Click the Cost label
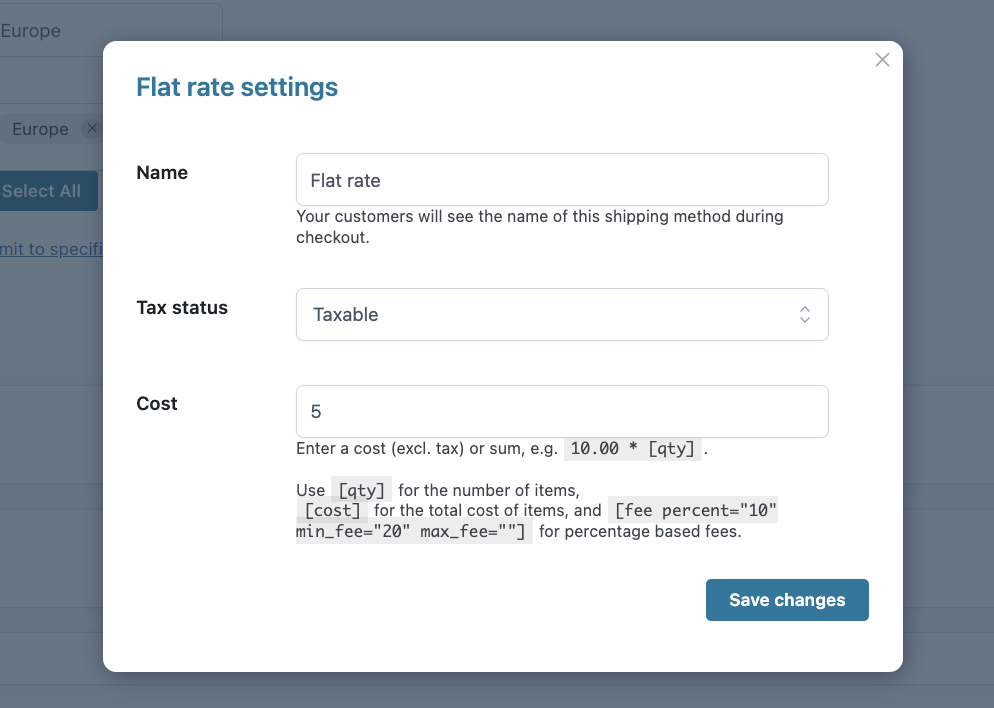Viewport: 994px width, 708px height. [157, 404]
